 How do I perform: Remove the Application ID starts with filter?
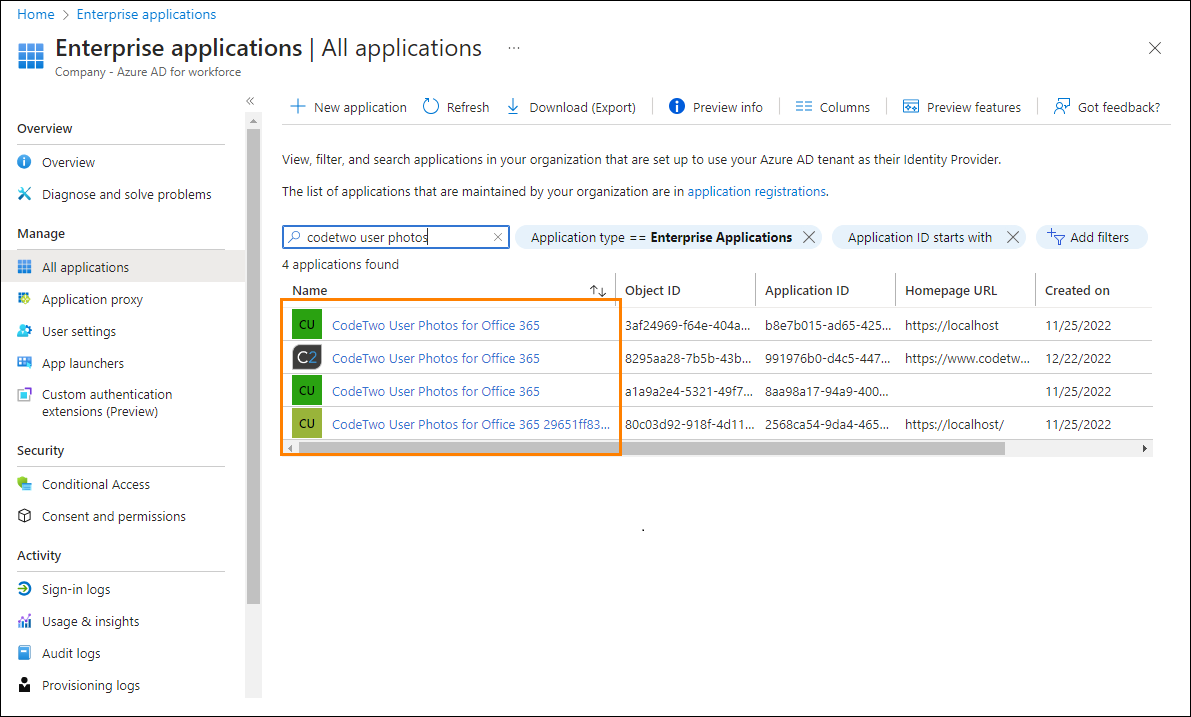point(1013,237)
